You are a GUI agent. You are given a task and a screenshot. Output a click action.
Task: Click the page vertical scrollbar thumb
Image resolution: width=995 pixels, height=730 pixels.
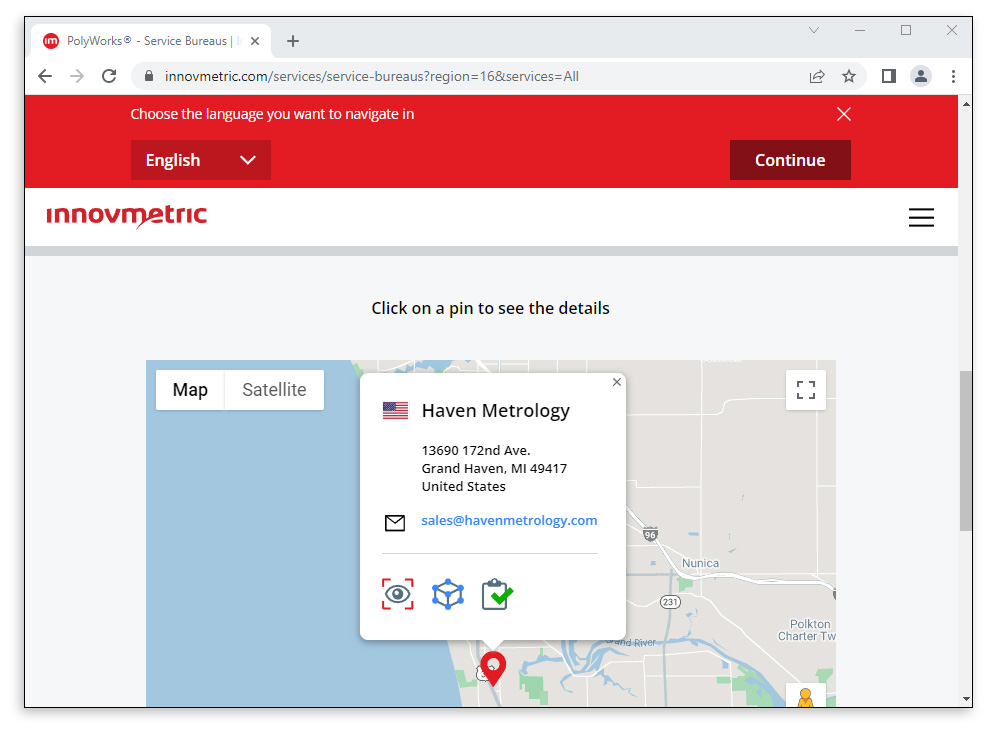click(966, 451)
